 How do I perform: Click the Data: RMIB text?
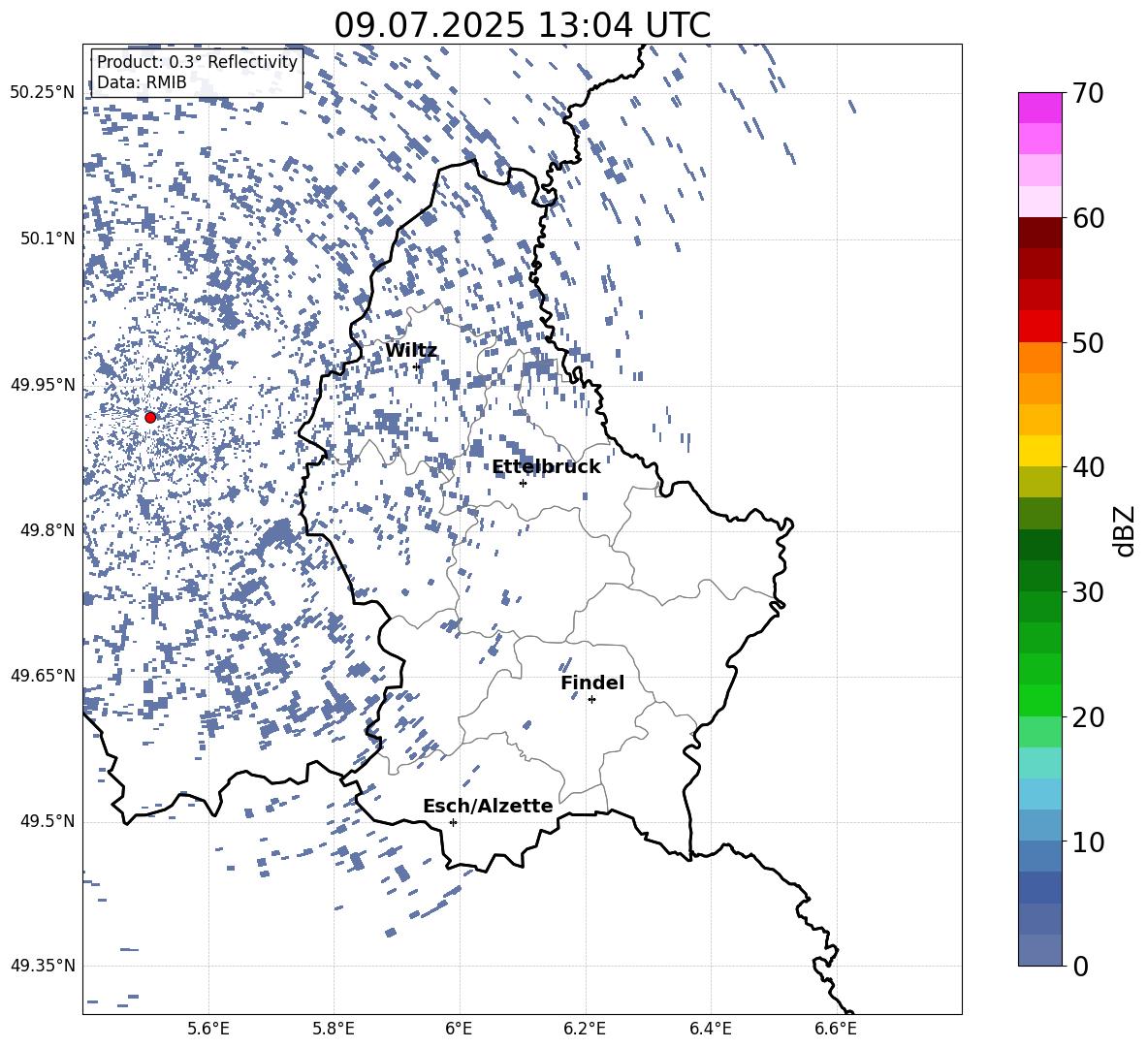tap(142, 82)
